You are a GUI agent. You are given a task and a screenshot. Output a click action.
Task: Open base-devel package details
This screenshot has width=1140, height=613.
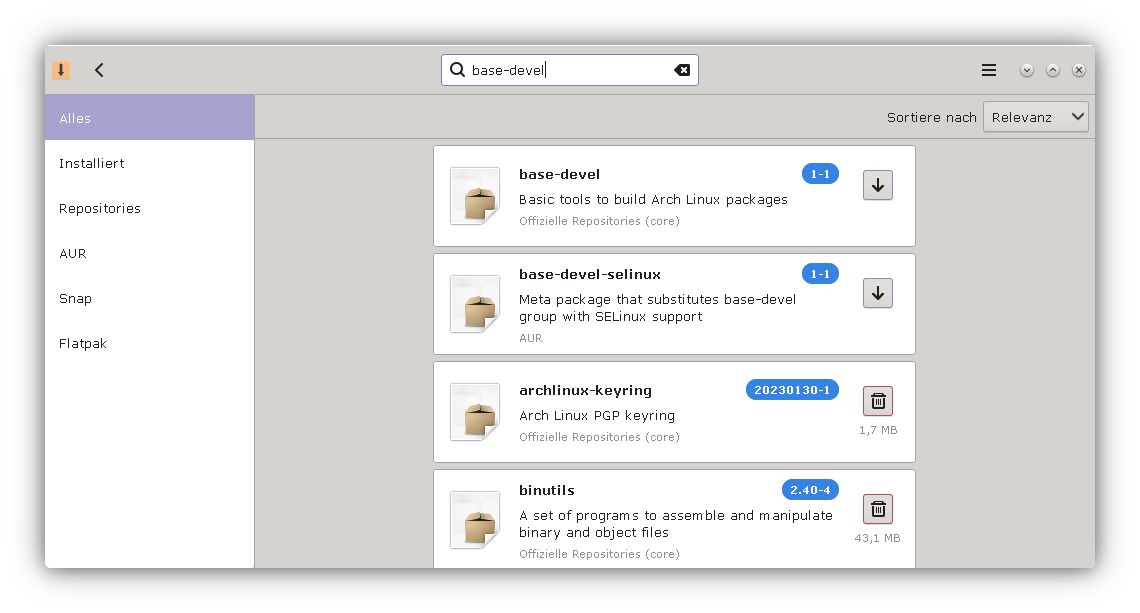pyautogui.click(x=559, y=174)
